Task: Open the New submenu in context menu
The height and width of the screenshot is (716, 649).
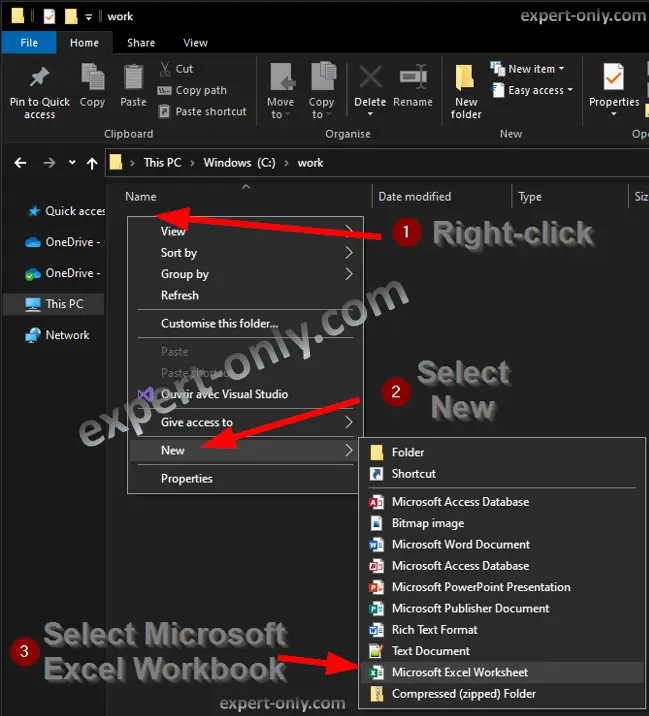Action: [x=245, y=451]
